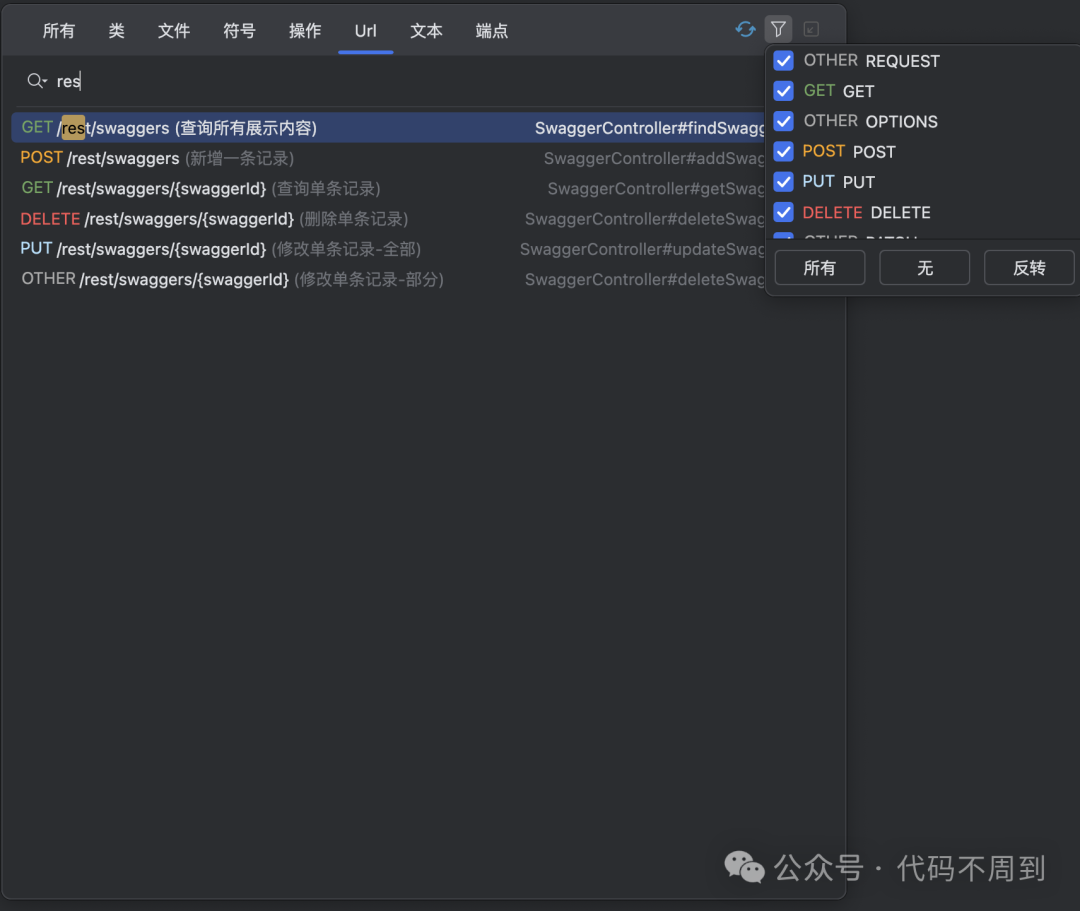Image resolution: width=1080 pixels, height=911 pixels.
Task: Toggle the PUT filter checkbox
Action: pyautogui.click(x=783, y=181)
